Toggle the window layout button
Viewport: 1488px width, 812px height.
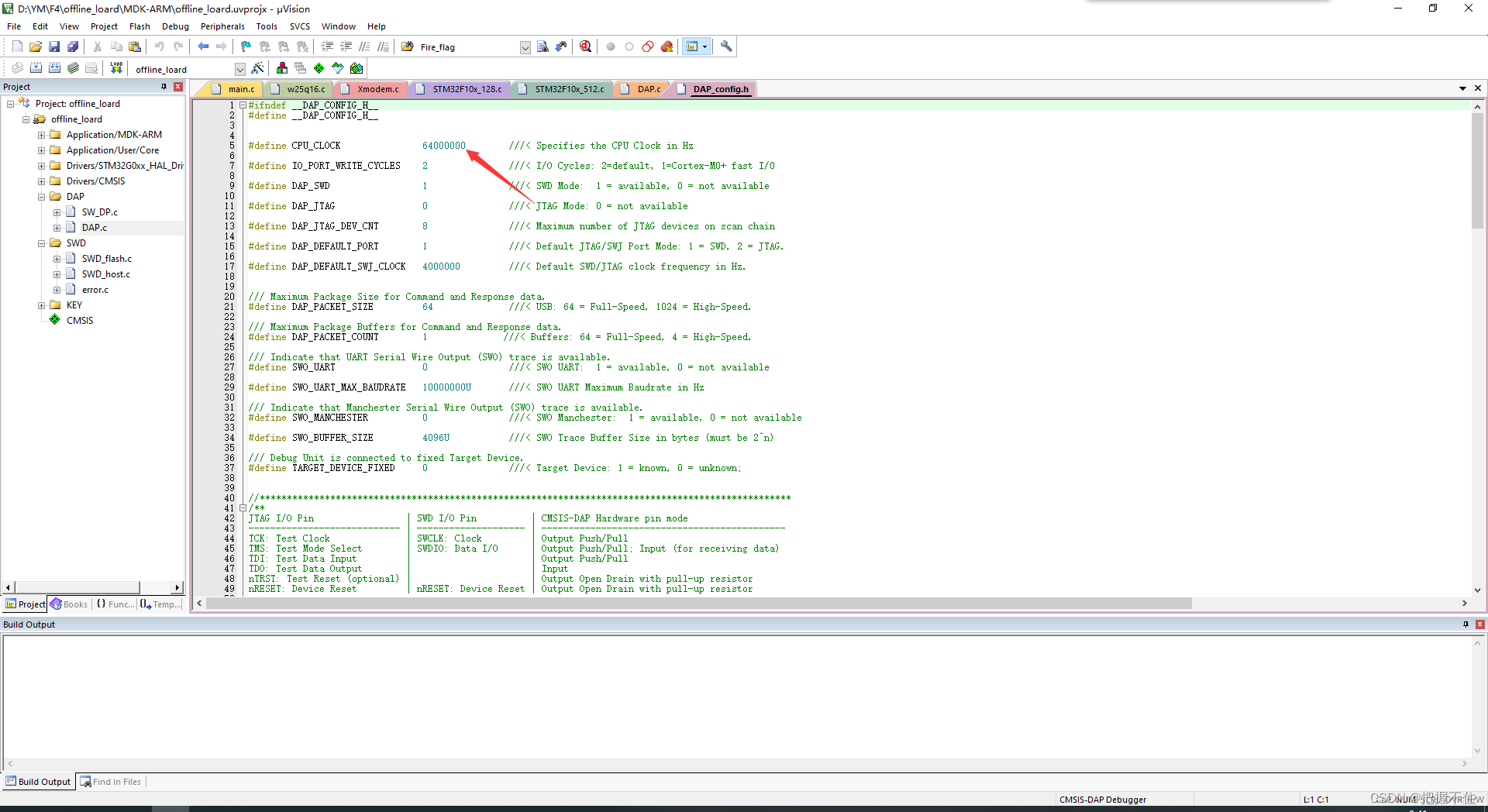point(692,46)
